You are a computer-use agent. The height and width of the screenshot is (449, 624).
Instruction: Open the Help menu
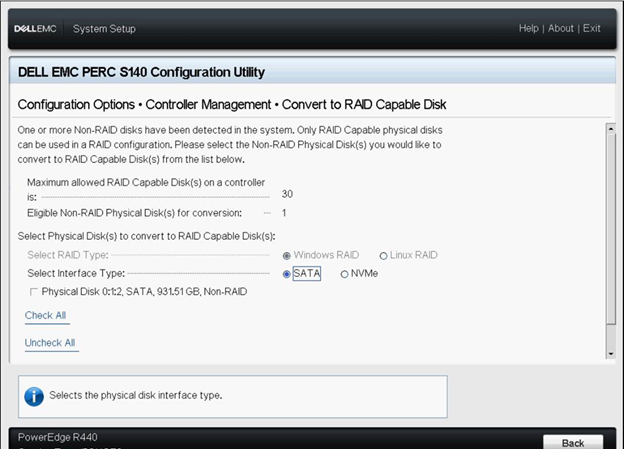point(528,28)
